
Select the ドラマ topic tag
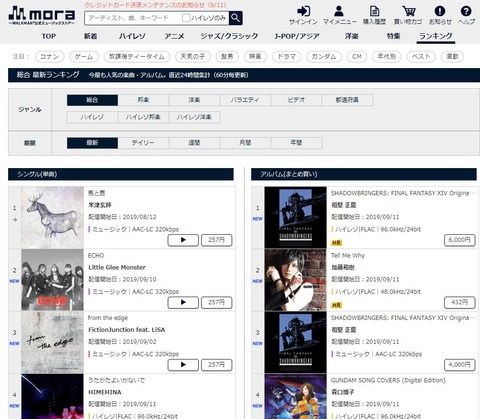coord(286,56)
